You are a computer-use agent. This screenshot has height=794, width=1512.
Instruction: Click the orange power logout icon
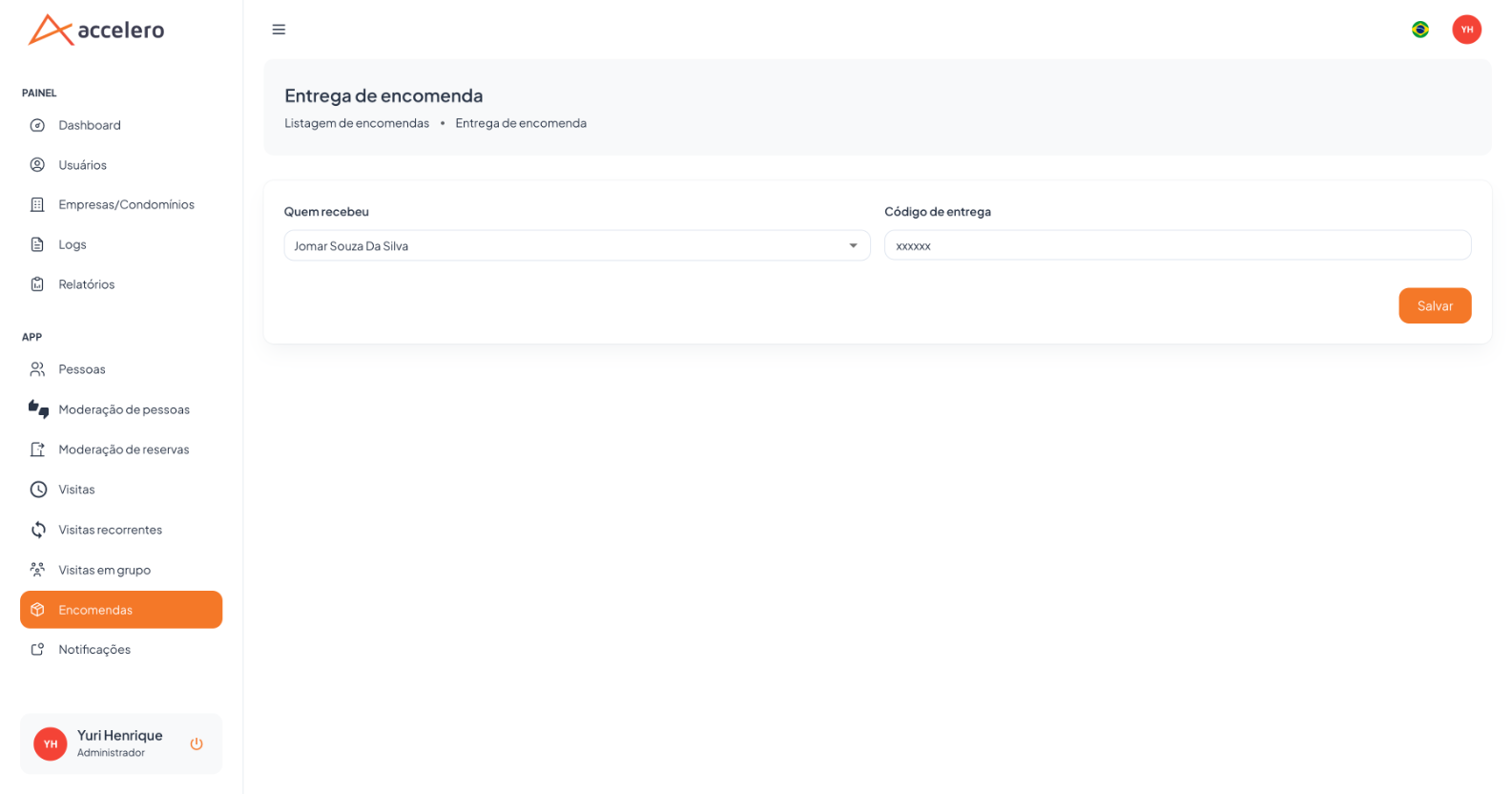pos(197,743)
